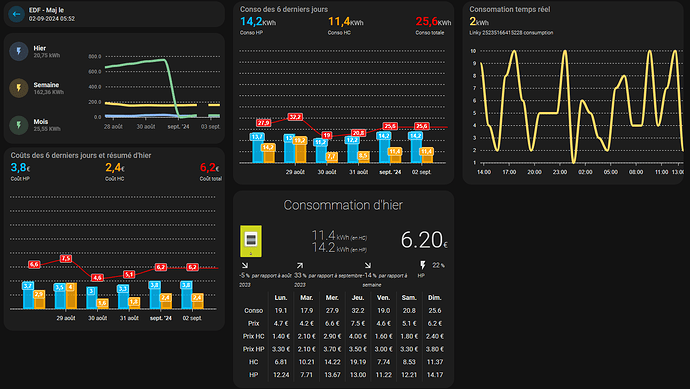Click the HP lightning bolt icon
Screen dimensions: 690x389
(x=422, y=265)
